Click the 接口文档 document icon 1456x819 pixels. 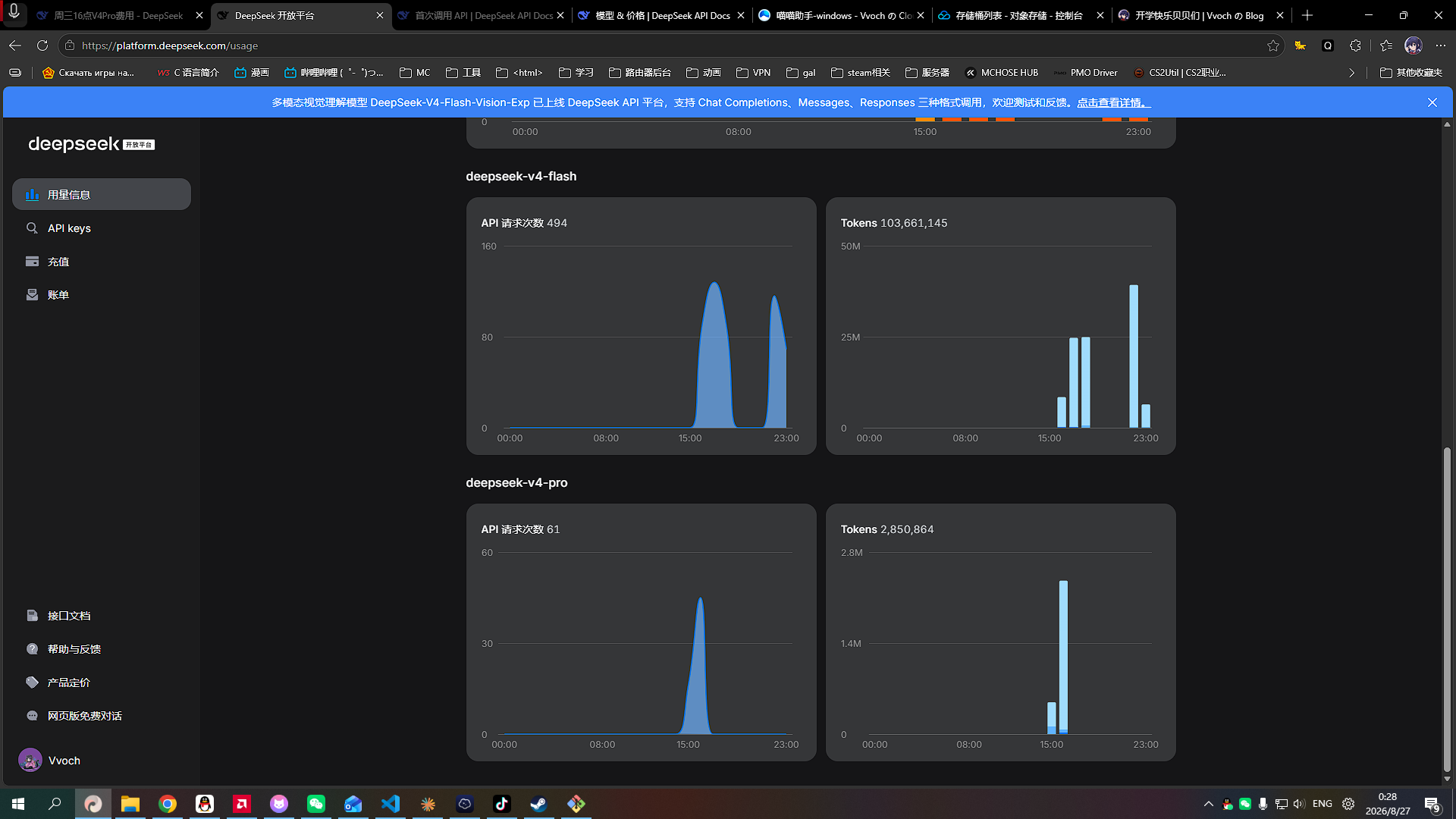click(32, 616)
